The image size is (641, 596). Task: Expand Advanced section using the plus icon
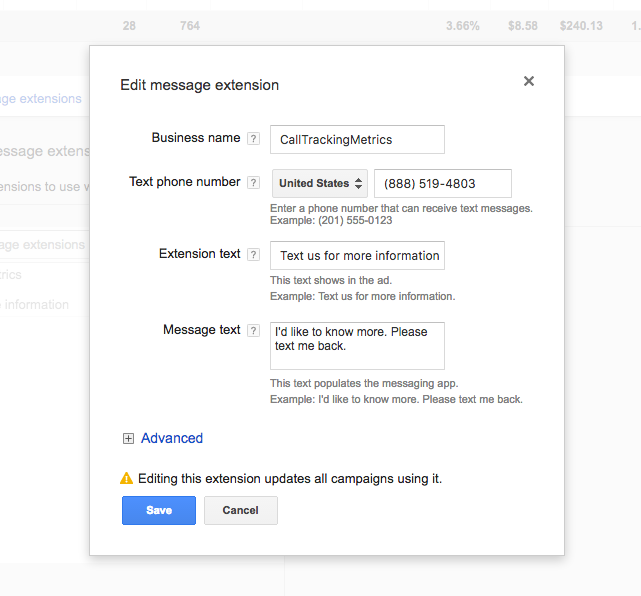pos(128,439)
